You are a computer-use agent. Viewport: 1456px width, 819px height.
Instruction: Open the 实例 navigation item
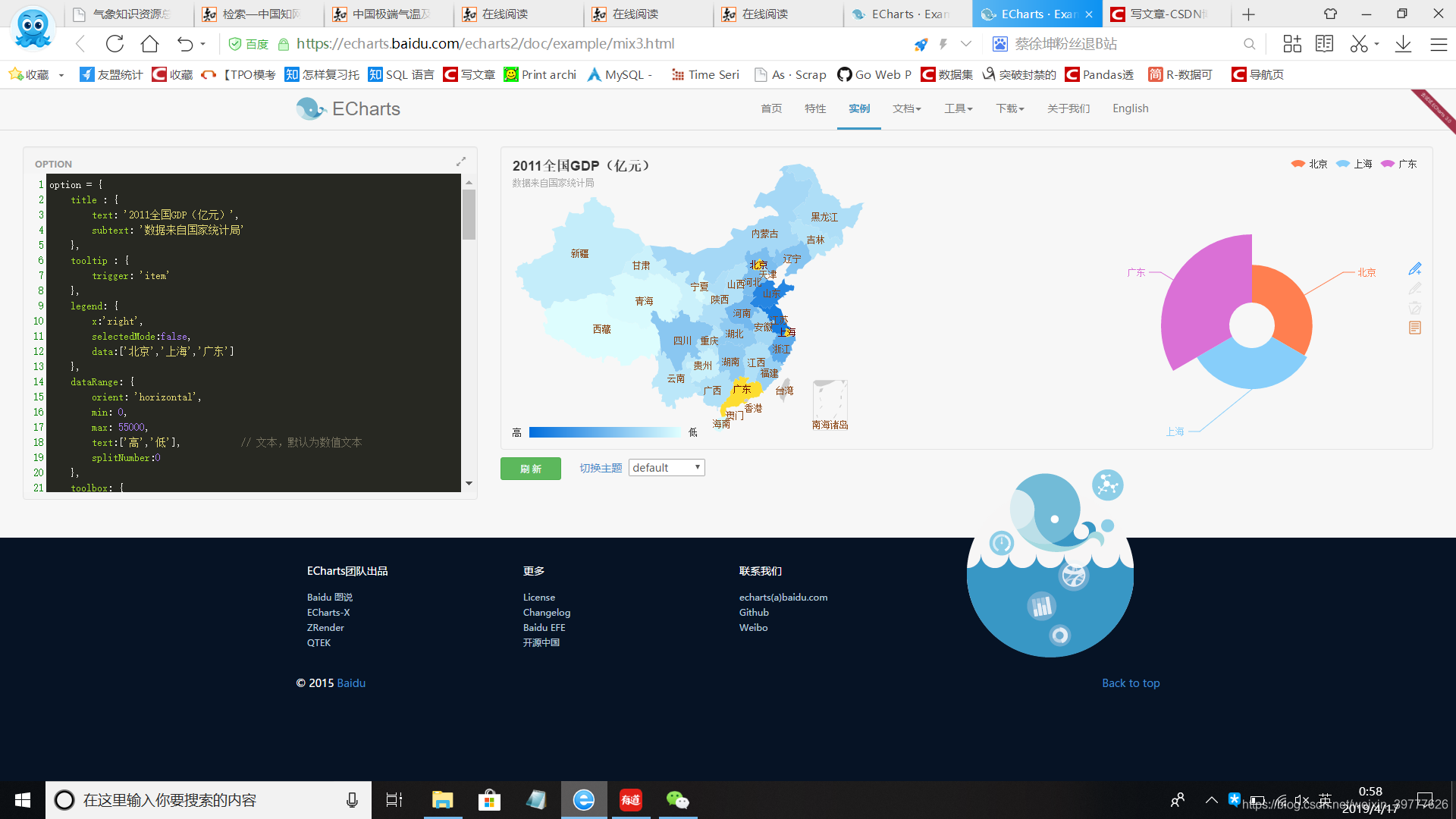[x=859, y=108]
